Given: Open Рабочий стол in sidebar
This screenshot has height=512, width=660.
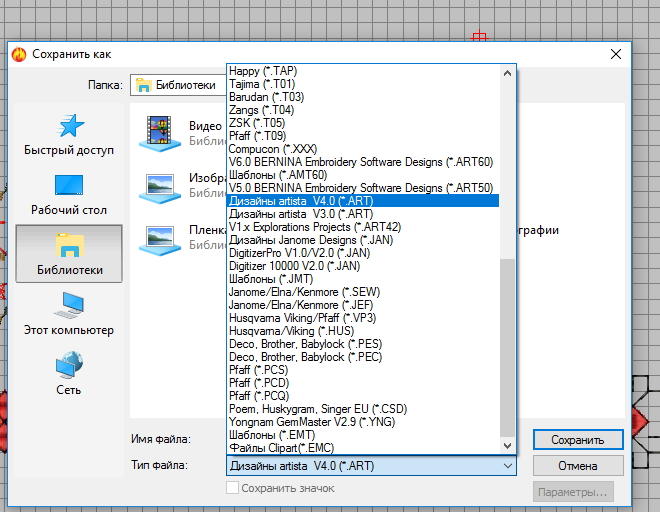Looking at the screenshot, I should point(69,186).
